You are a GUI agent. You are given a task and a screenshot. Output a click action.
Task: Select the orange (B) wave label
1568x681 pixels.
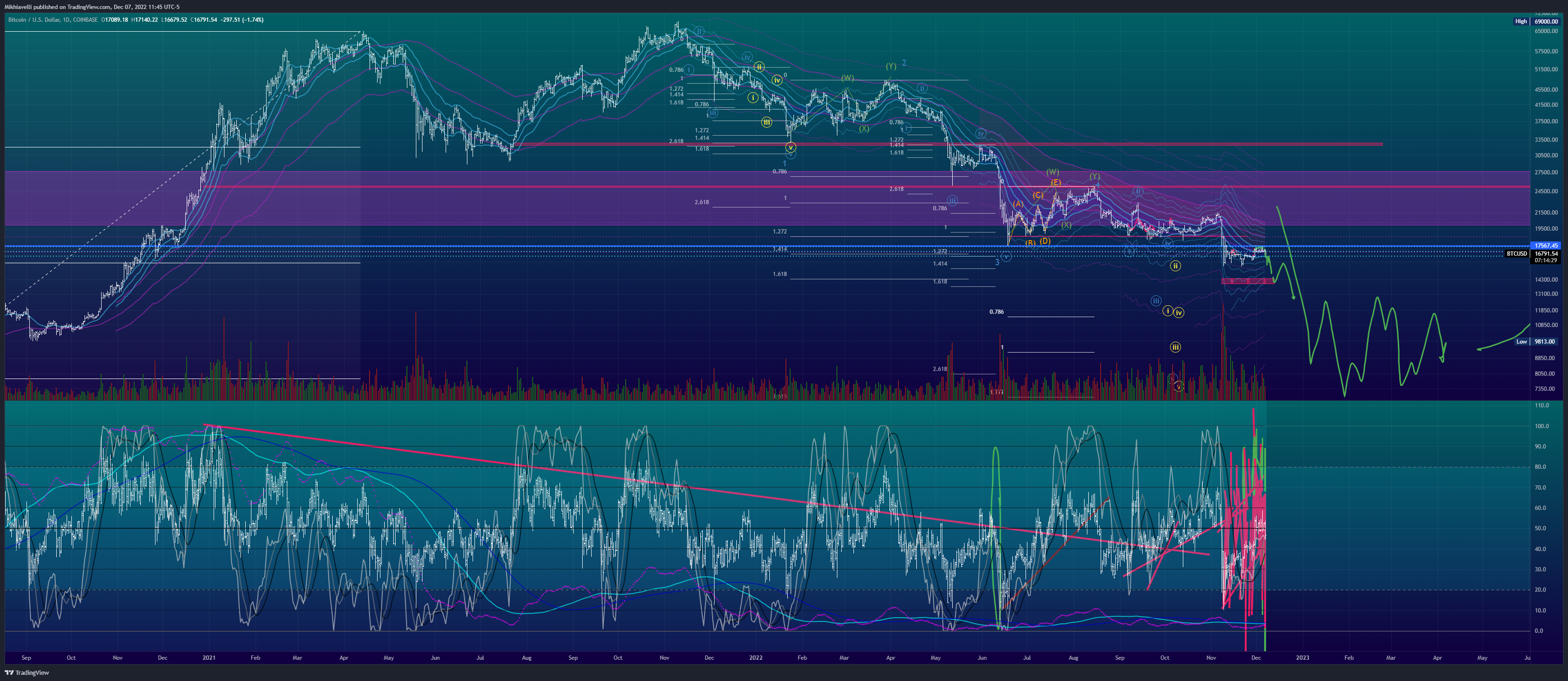(x=1030, y=243)
